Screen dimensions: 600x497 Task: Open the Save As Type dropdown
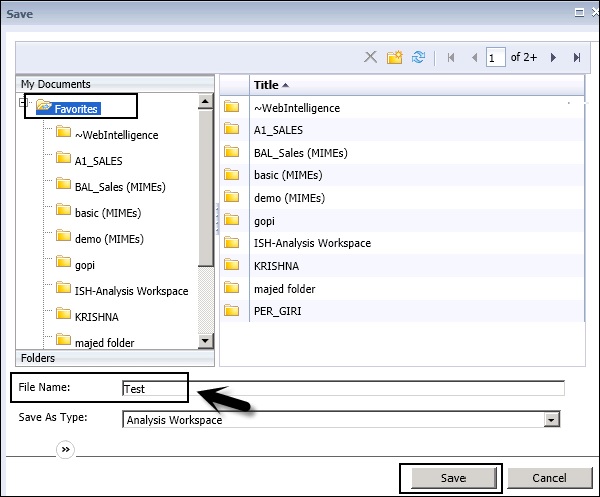[x=551, y=420]
